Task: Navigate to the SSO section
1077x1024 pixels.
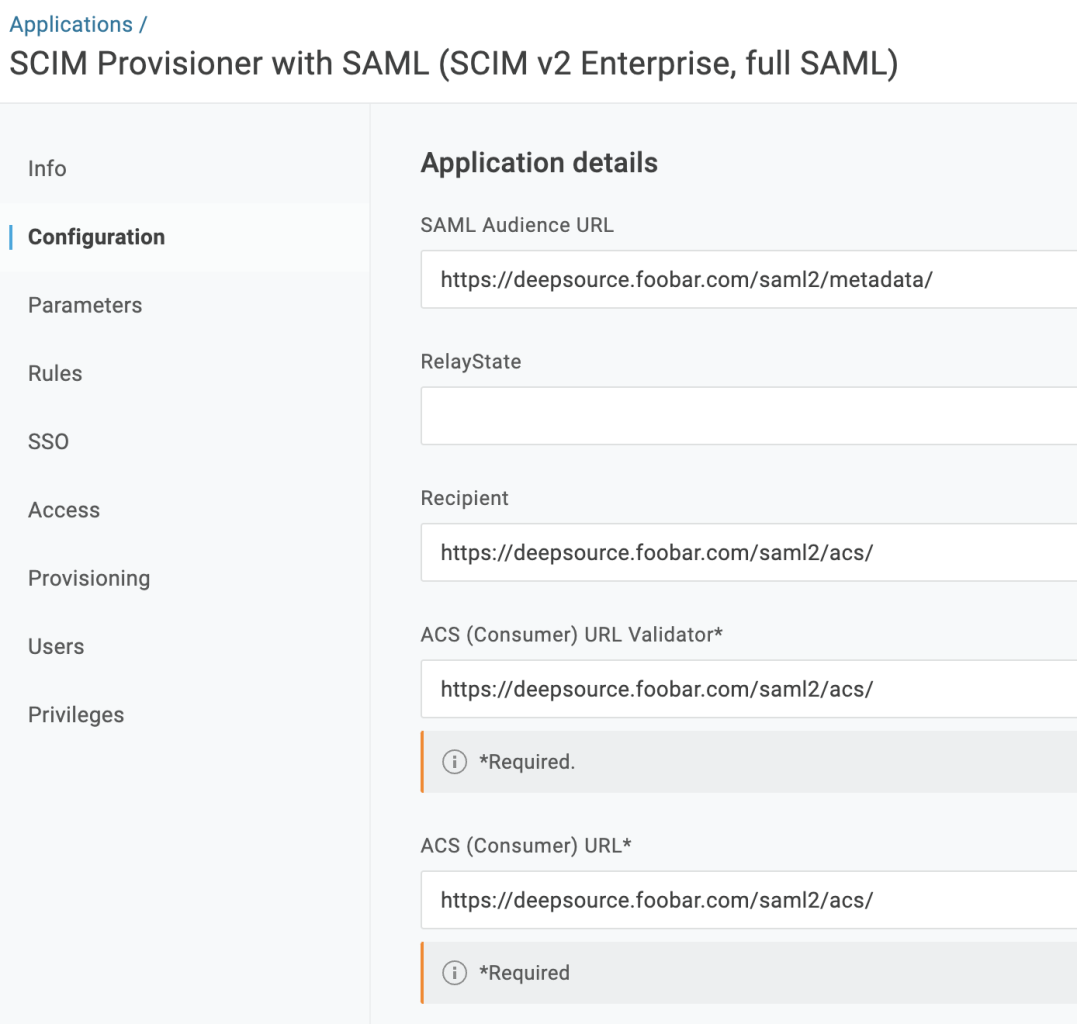Action: point(48,442)
